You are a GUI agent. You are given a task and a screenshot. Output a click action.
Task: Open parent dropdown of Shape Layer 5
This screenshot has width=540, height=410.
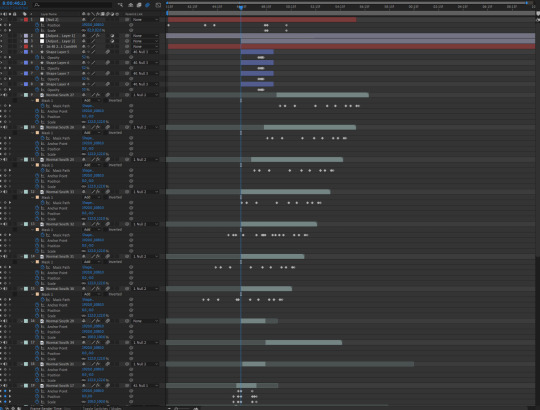[x=145, y=52]
